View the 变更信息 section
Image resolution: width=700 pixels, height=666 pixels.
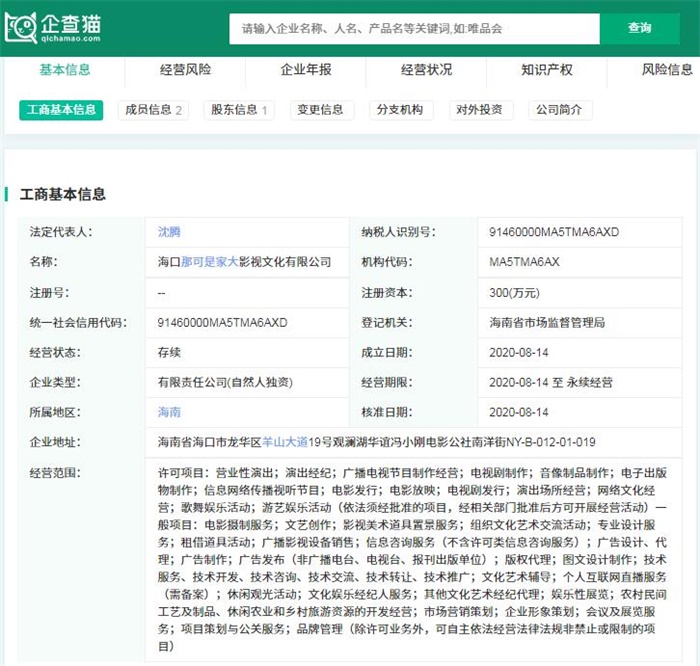tap(321, 110)
